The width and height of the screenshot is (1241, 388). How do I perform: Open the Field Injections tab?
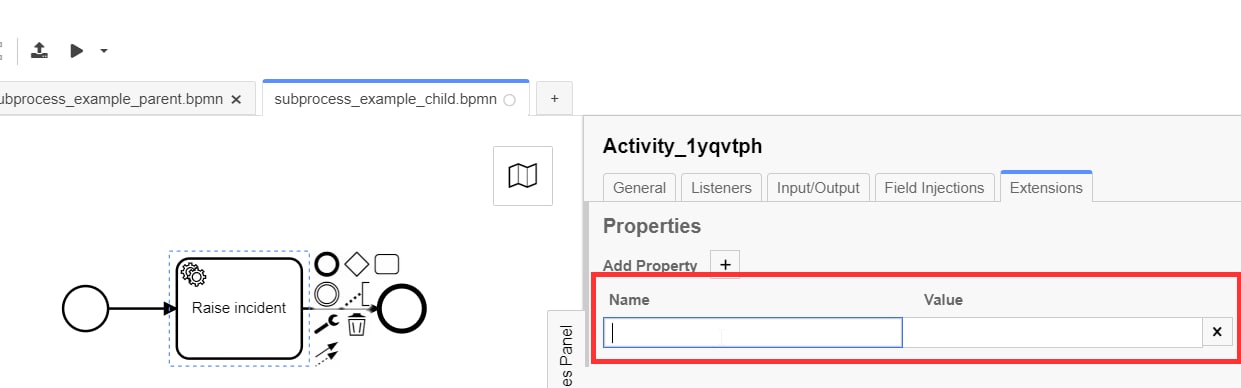tap(935, 187)
